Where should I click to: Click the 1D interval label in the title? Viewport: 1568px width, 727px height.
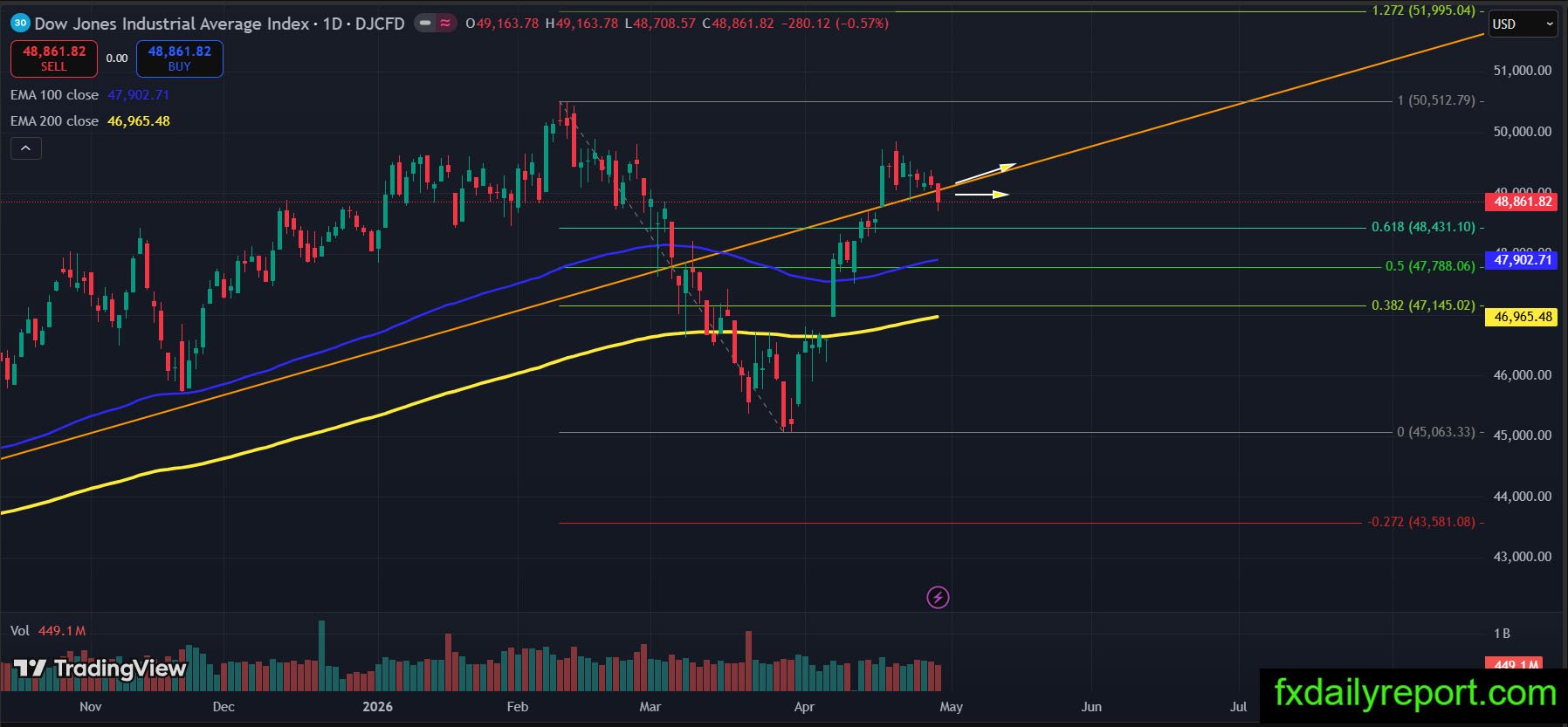(x=333, y=24)
